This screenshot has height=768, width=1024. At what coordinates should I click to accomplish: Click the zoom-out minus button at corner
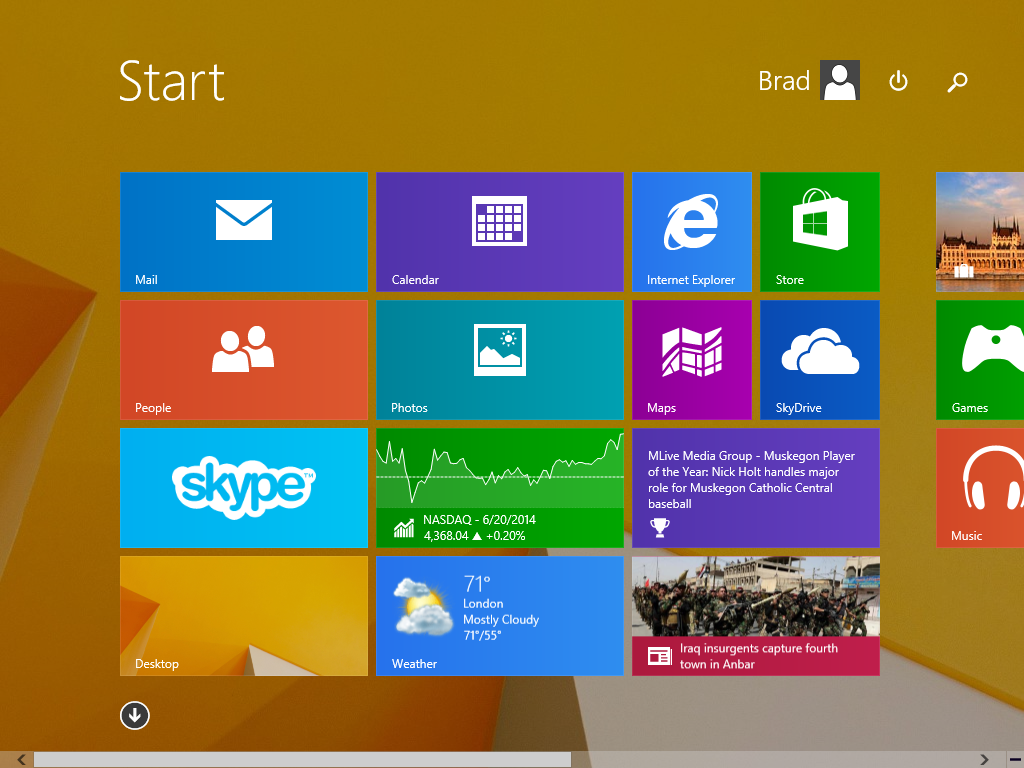point(1016,760)
